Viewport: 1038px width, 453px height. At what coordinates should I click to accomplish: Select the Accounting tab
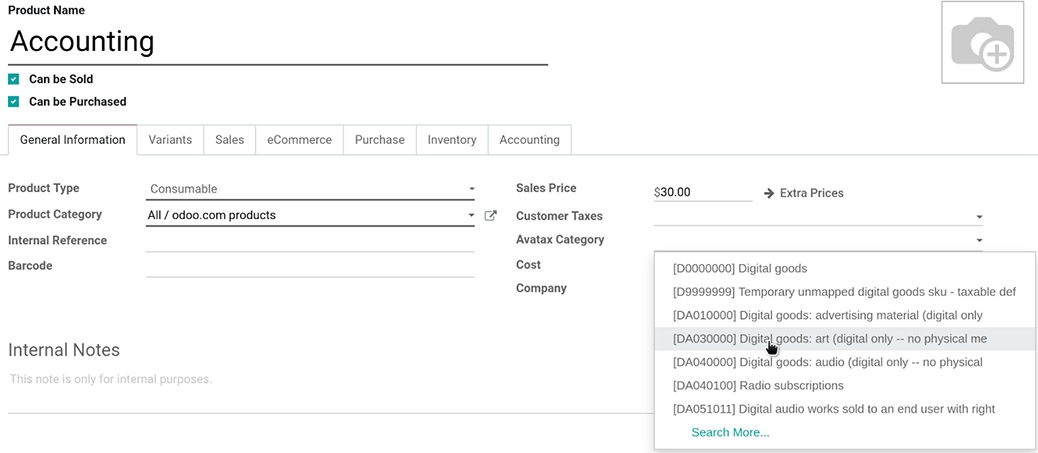(x=529, y=140)
